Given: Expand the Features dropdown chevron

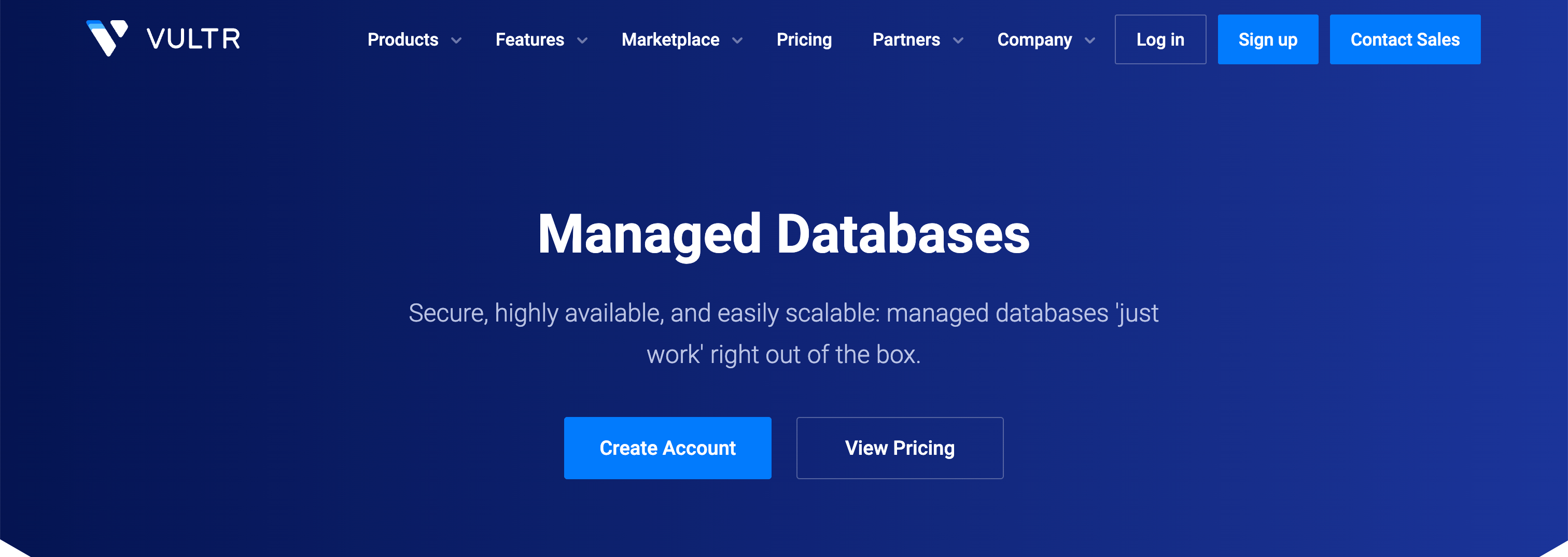Looking at the screenshot, I should (x=582, y=41).
